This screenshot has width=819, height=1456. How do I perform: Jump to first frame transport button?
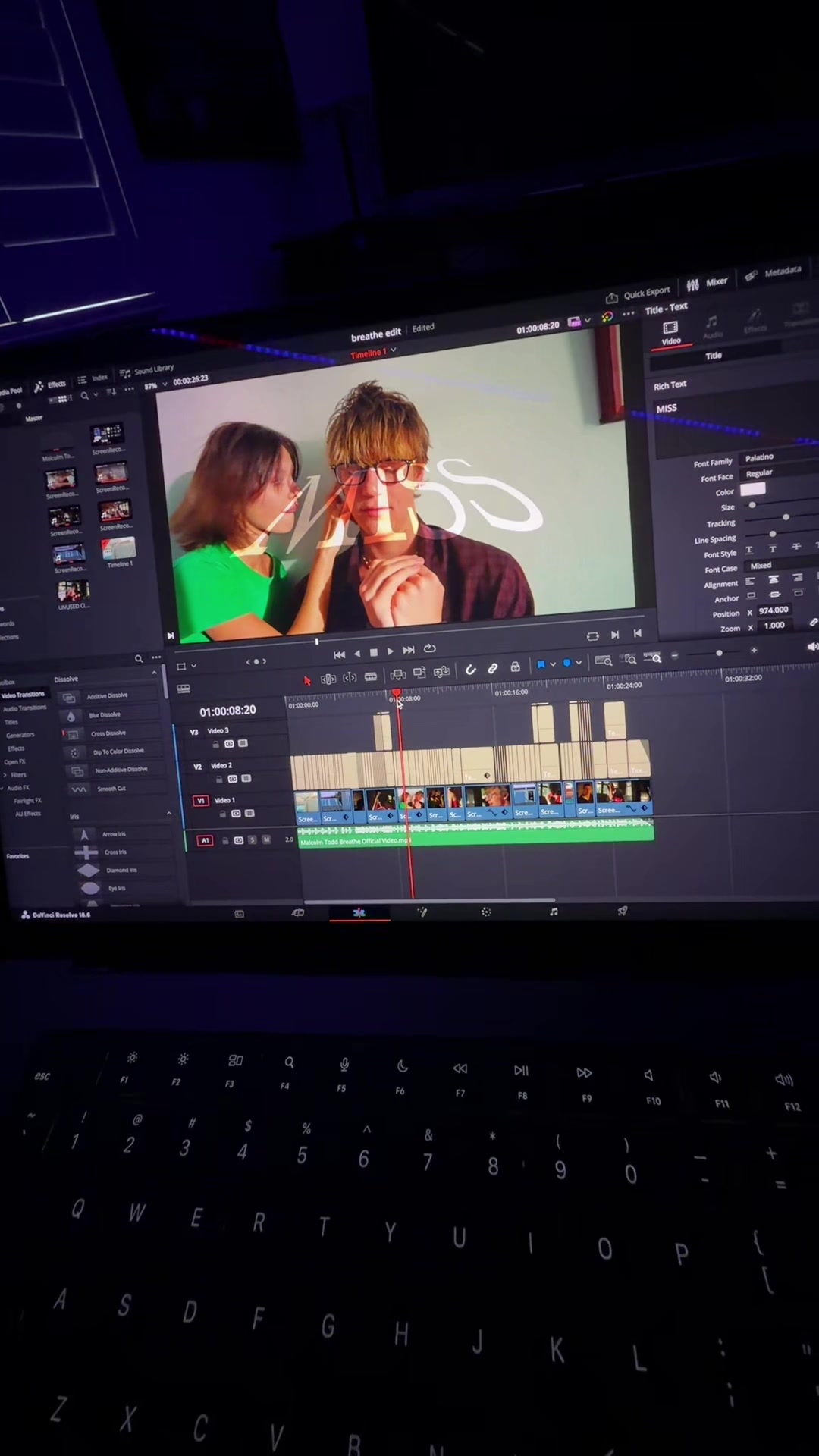339,654
